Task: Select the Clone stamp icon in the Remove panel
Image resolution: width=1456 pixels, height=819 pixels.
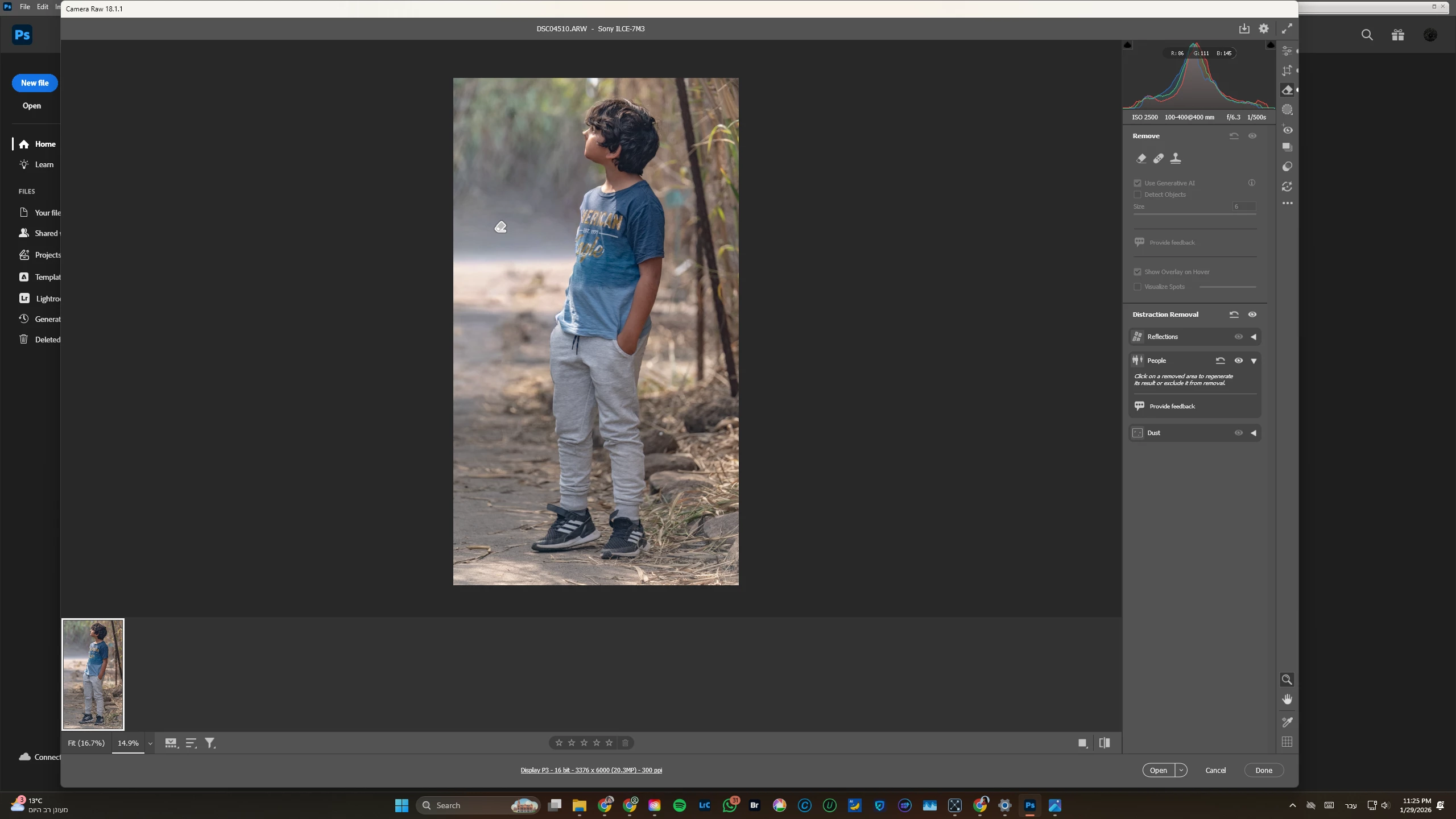Action: (x=1175, y=159)
